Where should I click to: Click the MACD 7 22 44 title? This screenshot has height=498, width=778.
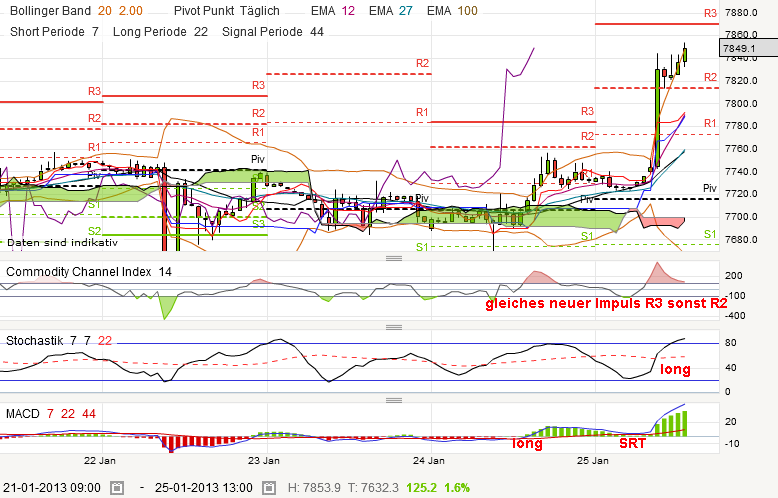(x=51, y=414)
